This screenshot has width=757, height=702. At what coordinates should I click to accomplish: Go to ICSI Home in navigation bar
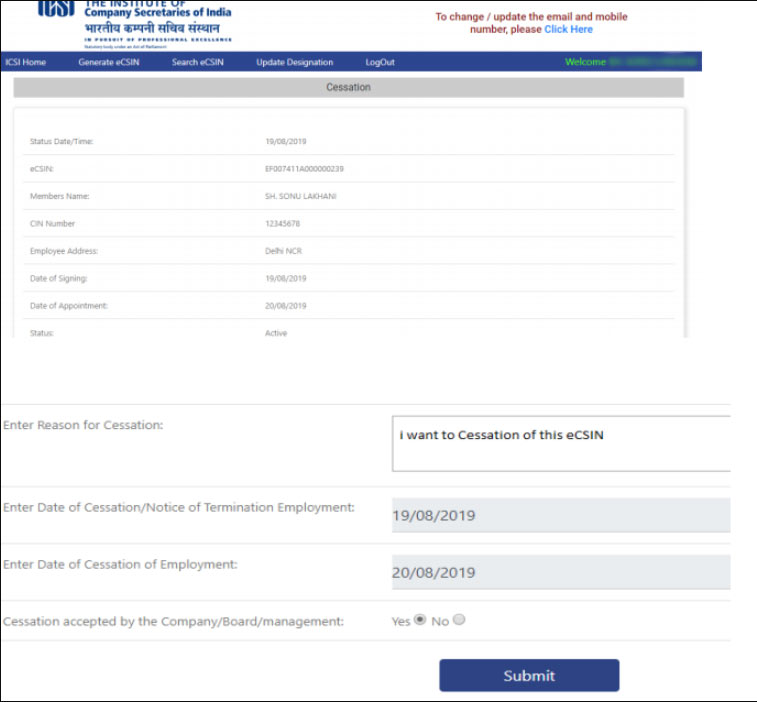tap(26, 62)
